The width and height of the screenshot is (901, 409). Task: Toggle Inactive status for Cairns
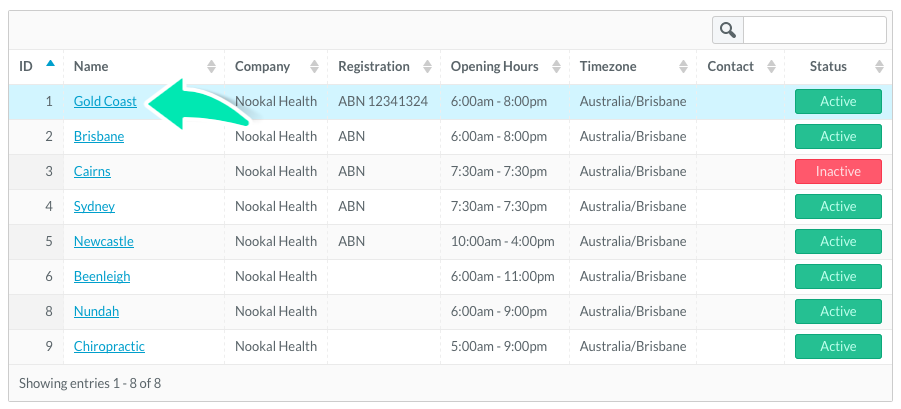(838, 172)
